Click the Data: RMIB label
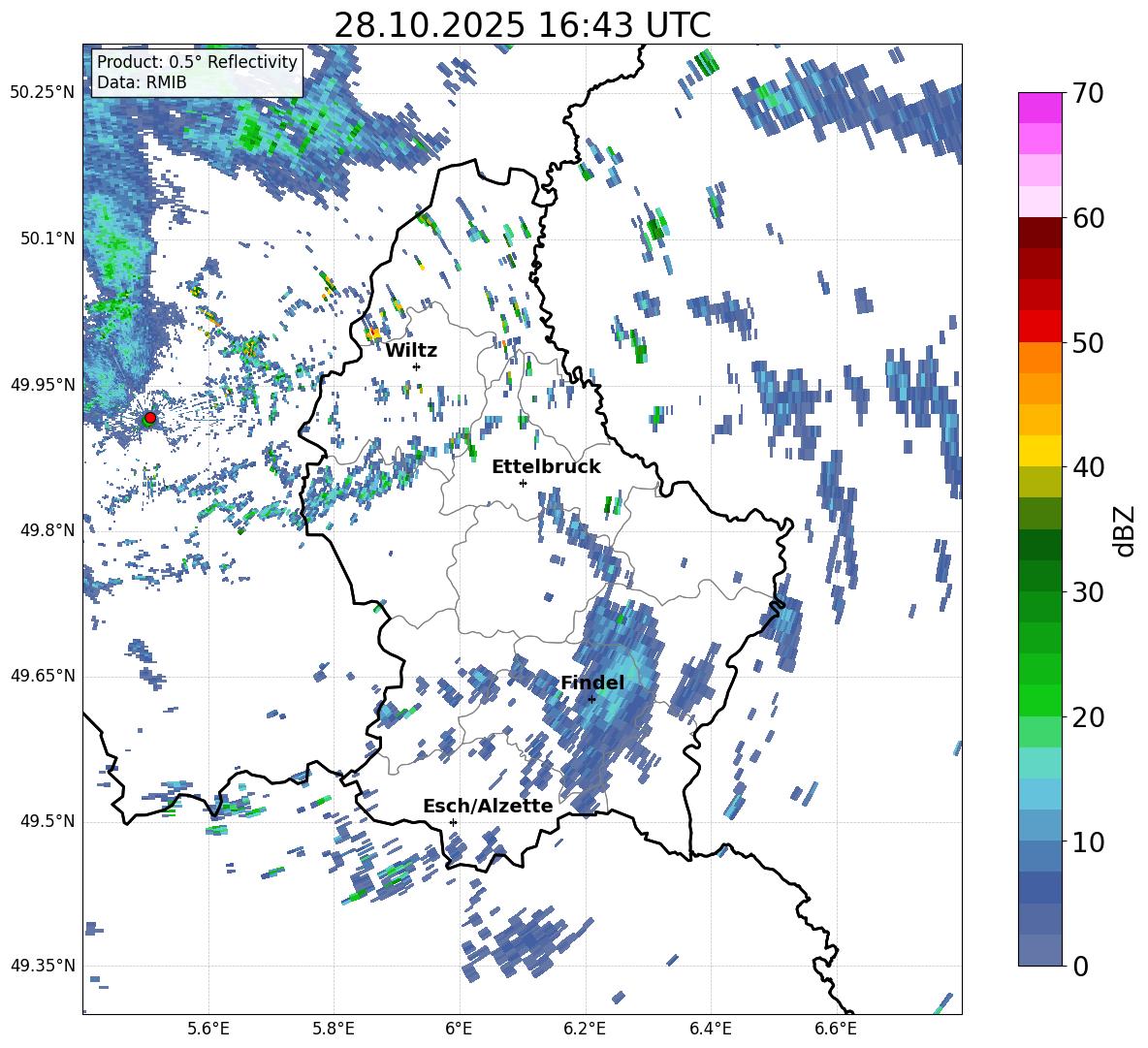Viewport: 1148px width, 1048px height. pos(142,82)
